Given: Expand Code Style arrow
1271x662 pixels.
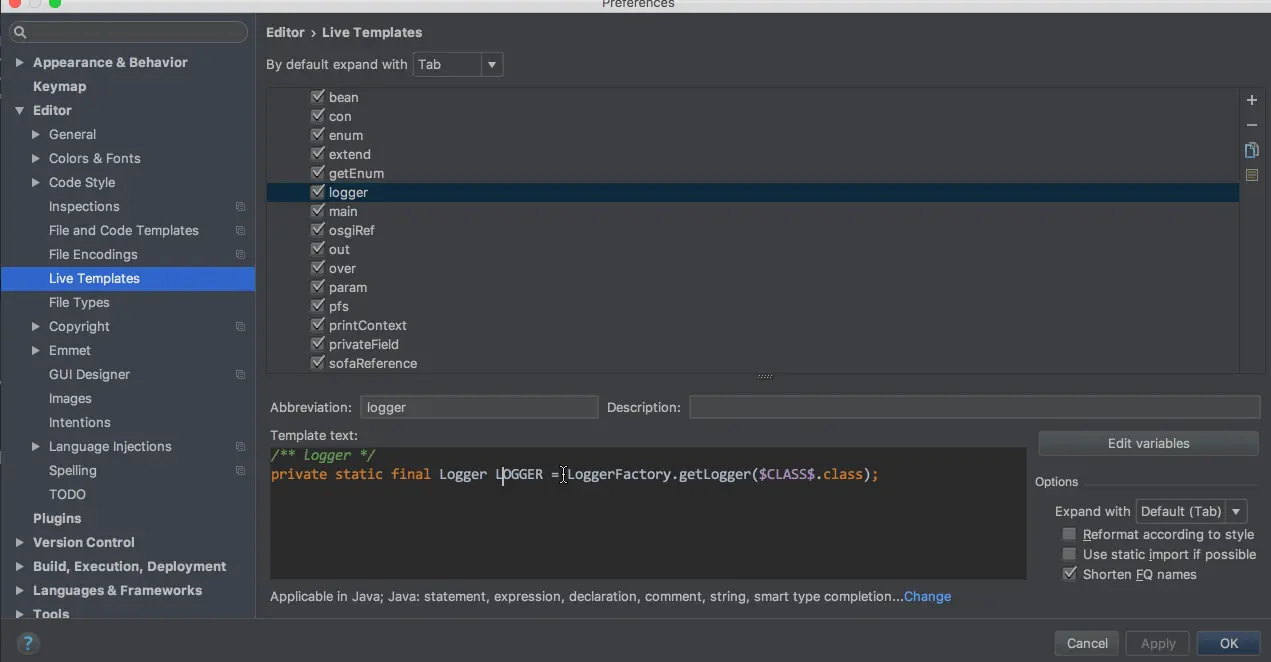Looking at the screenshot, I should tap(36, 182).
